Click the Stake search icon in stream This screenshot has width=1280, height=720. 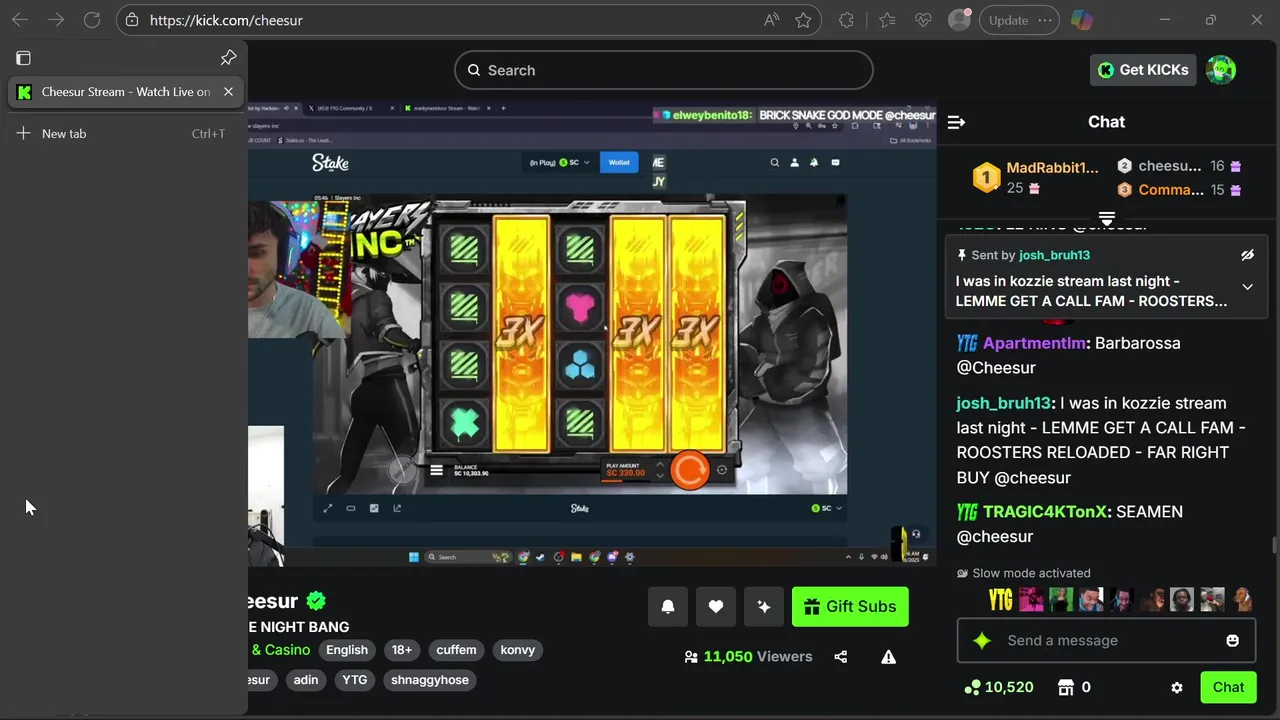click(774, 162)
